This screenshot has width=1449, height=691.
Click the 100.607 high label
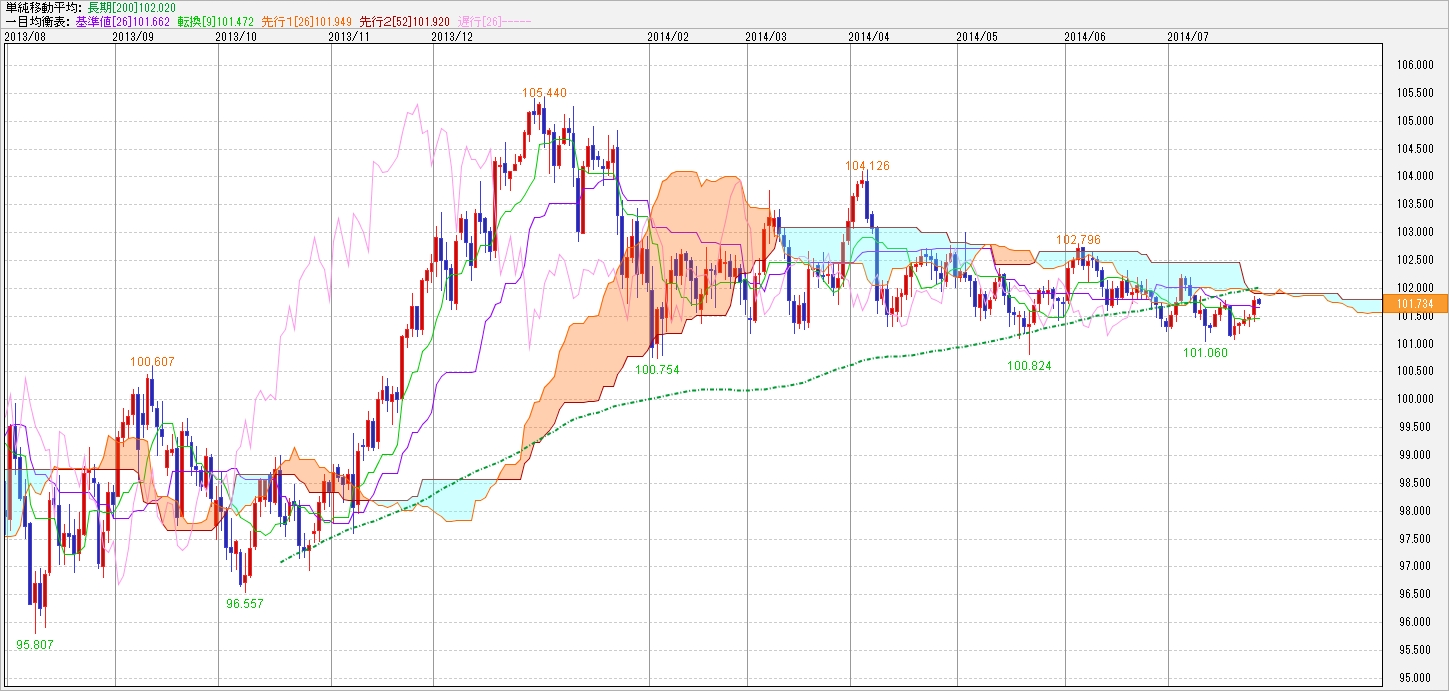click(152, 361)
